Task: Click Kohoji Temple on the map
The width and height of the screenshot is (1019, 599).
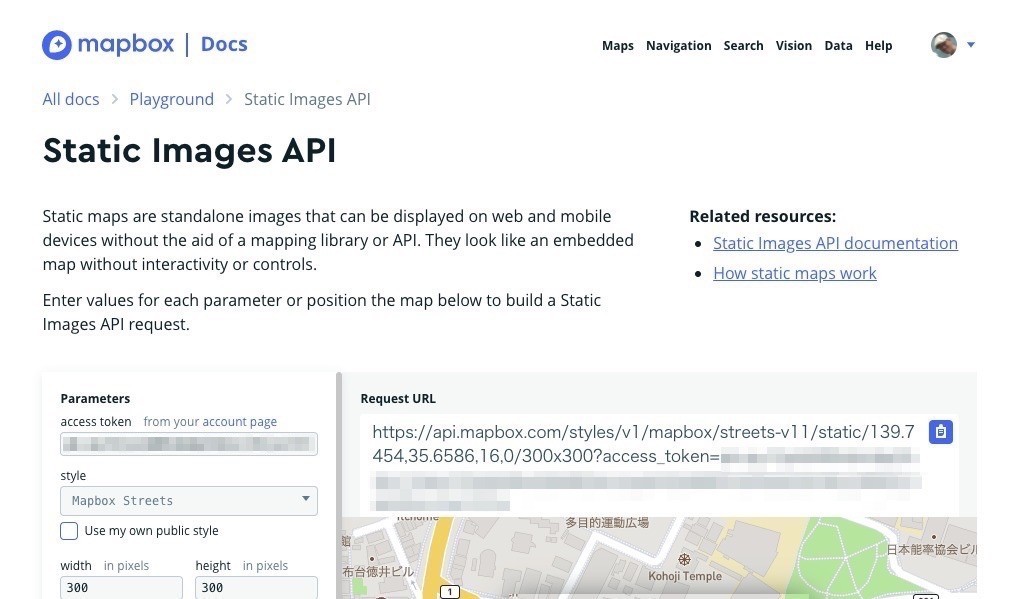Action: pyautogui.click(x=685, y=568)
